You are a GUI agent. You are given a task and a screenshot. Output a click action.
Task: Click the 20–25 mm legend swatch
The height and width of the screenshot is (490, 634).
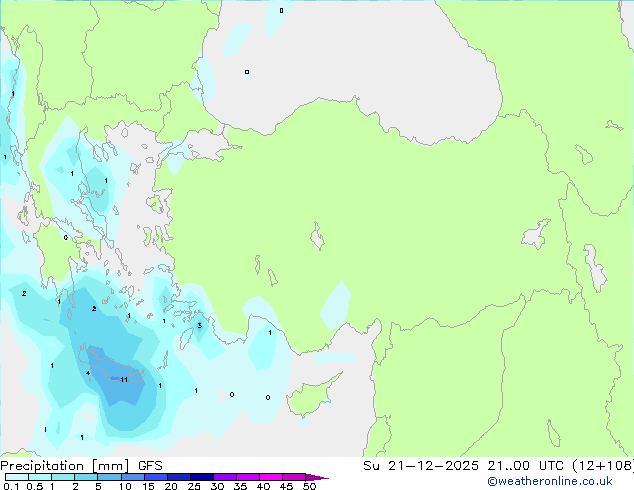pyautogui.click(x=179, y=477)
